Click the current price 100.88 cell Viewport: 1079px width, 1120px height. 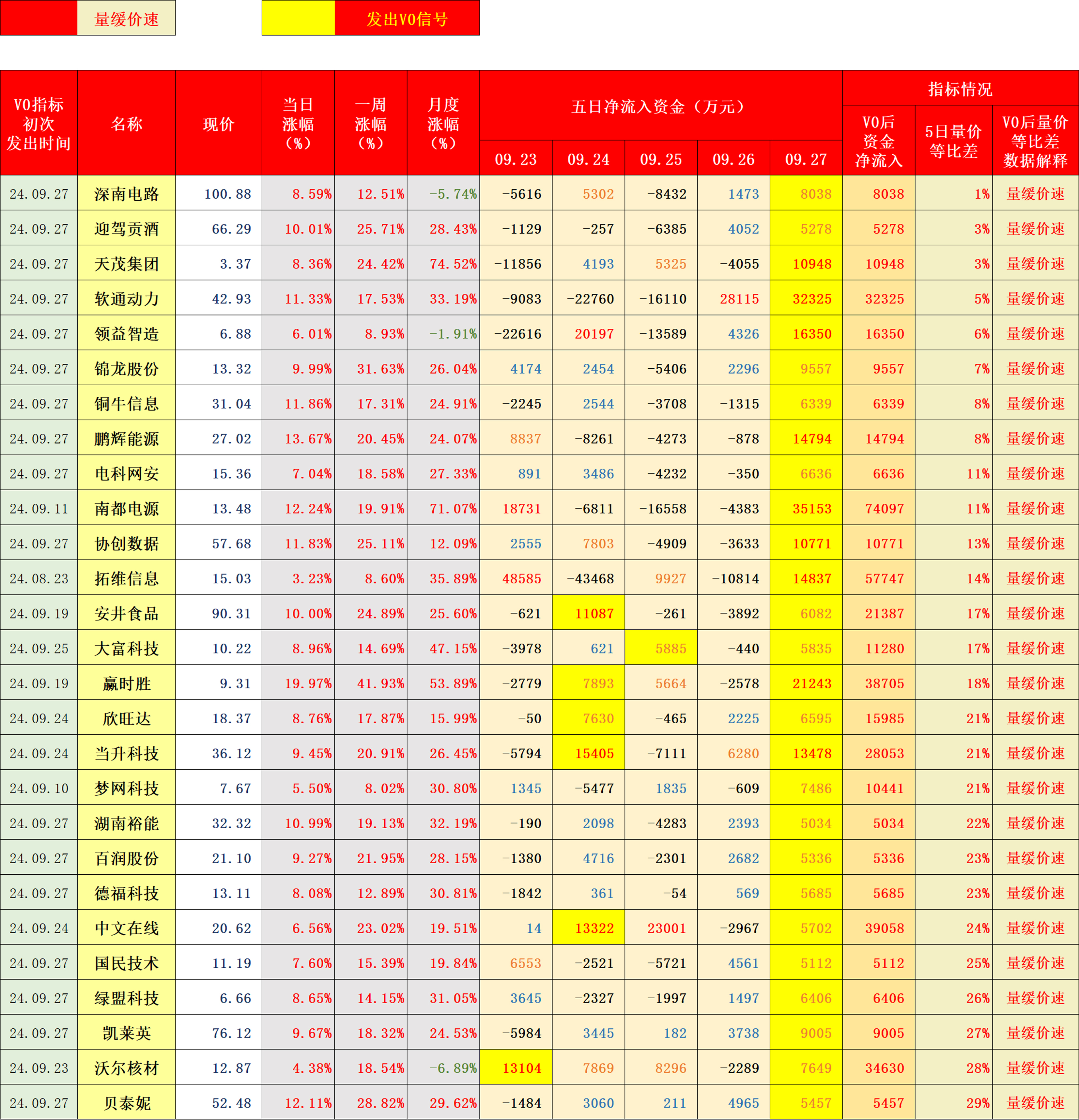[x=219, y=193]
